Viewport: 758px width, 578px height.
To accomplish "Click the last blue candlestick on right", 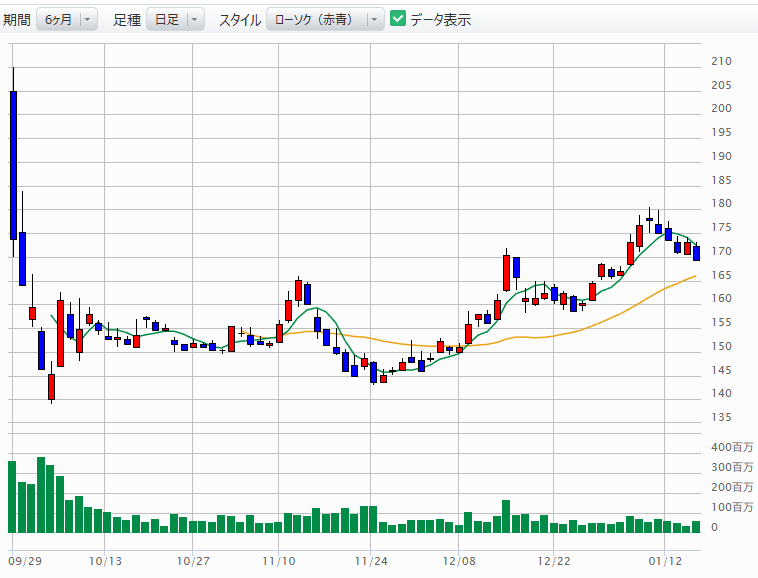I will click(x=697, y=253).
